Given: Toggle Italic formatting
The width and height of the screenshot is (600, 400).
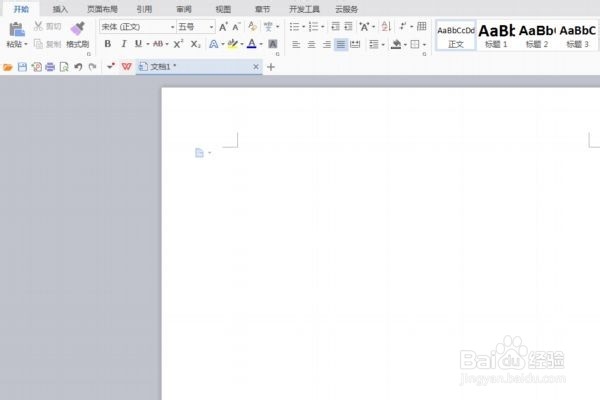Looking at the screenshot, I should click(124, 44).
